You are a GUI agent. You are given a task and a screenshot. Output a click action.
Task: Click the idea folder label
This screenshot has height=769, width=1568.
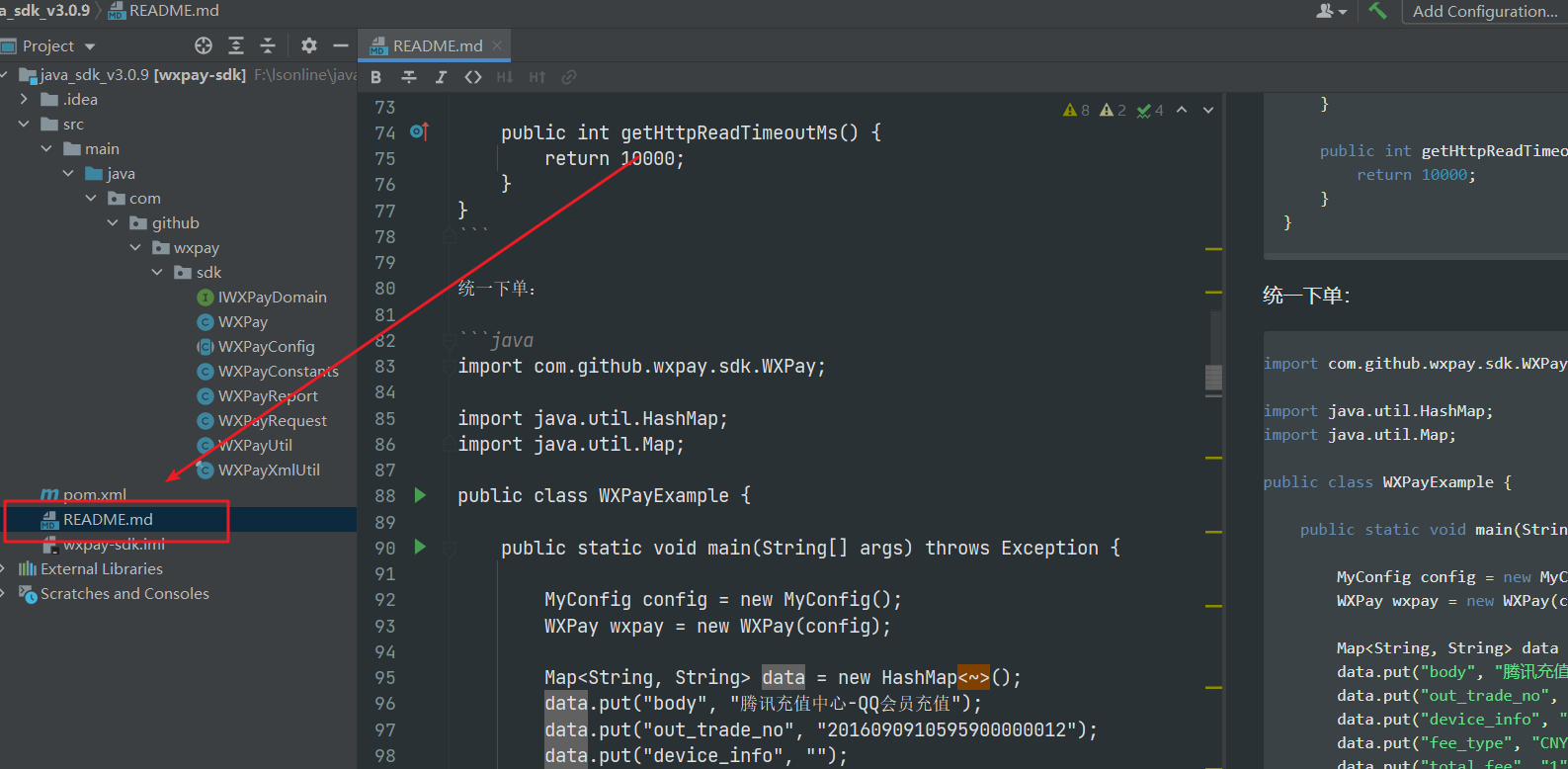tap(80, 99)
